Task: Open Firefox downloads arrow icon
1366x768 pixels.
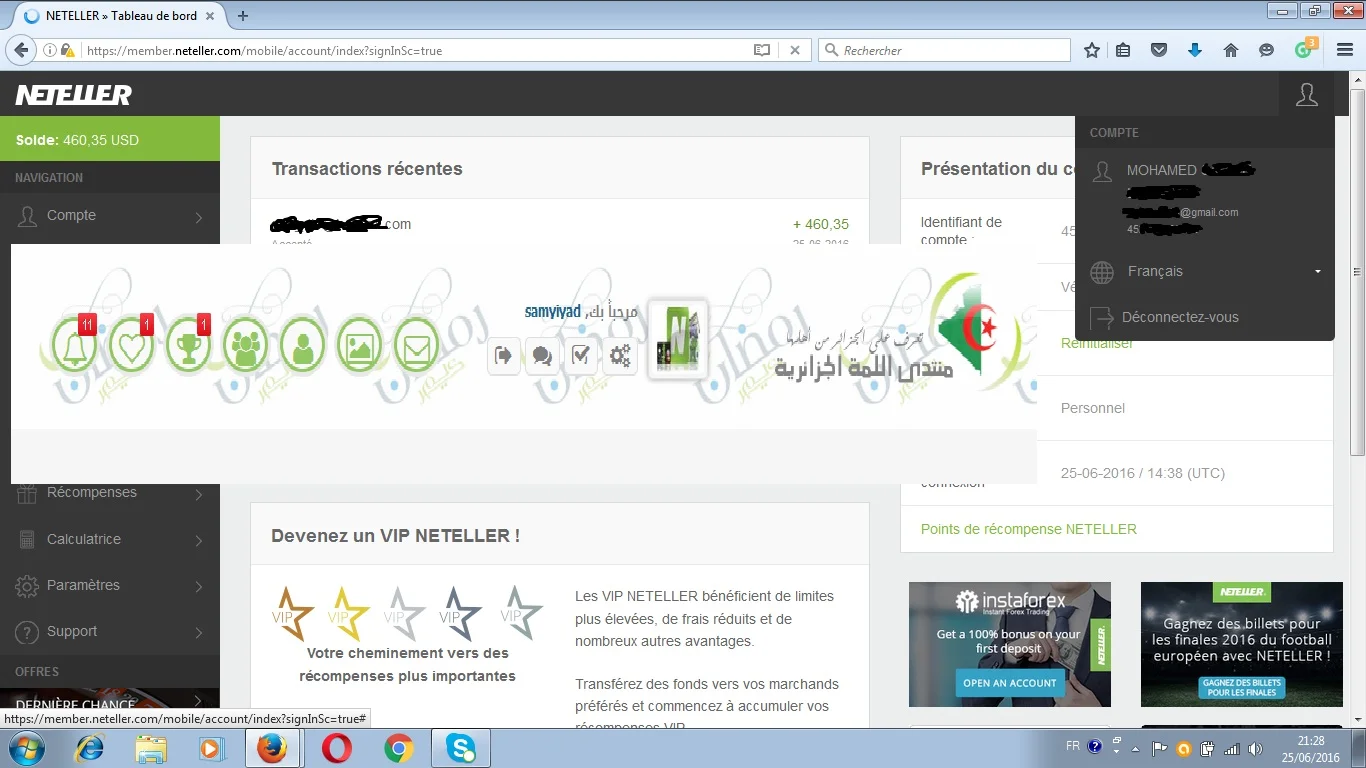Action: [1194, 50]
